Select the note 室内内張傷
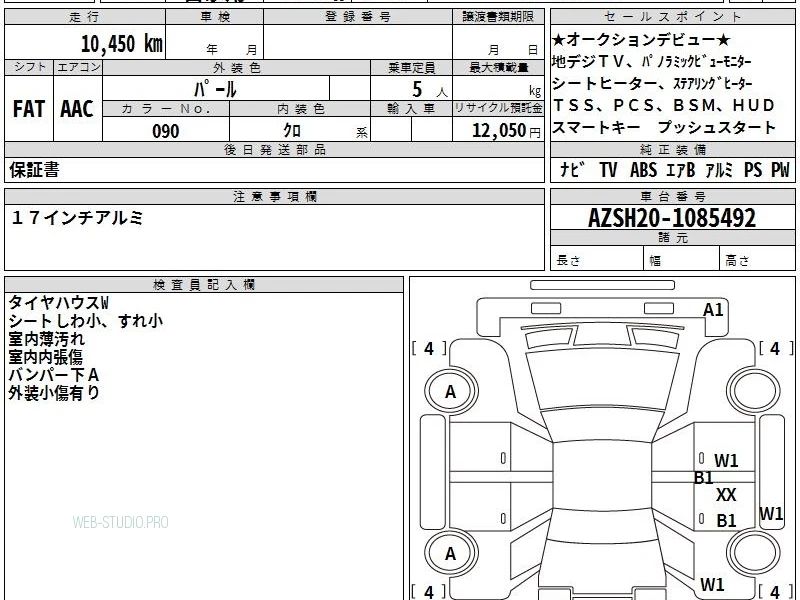 coord(45,357)
